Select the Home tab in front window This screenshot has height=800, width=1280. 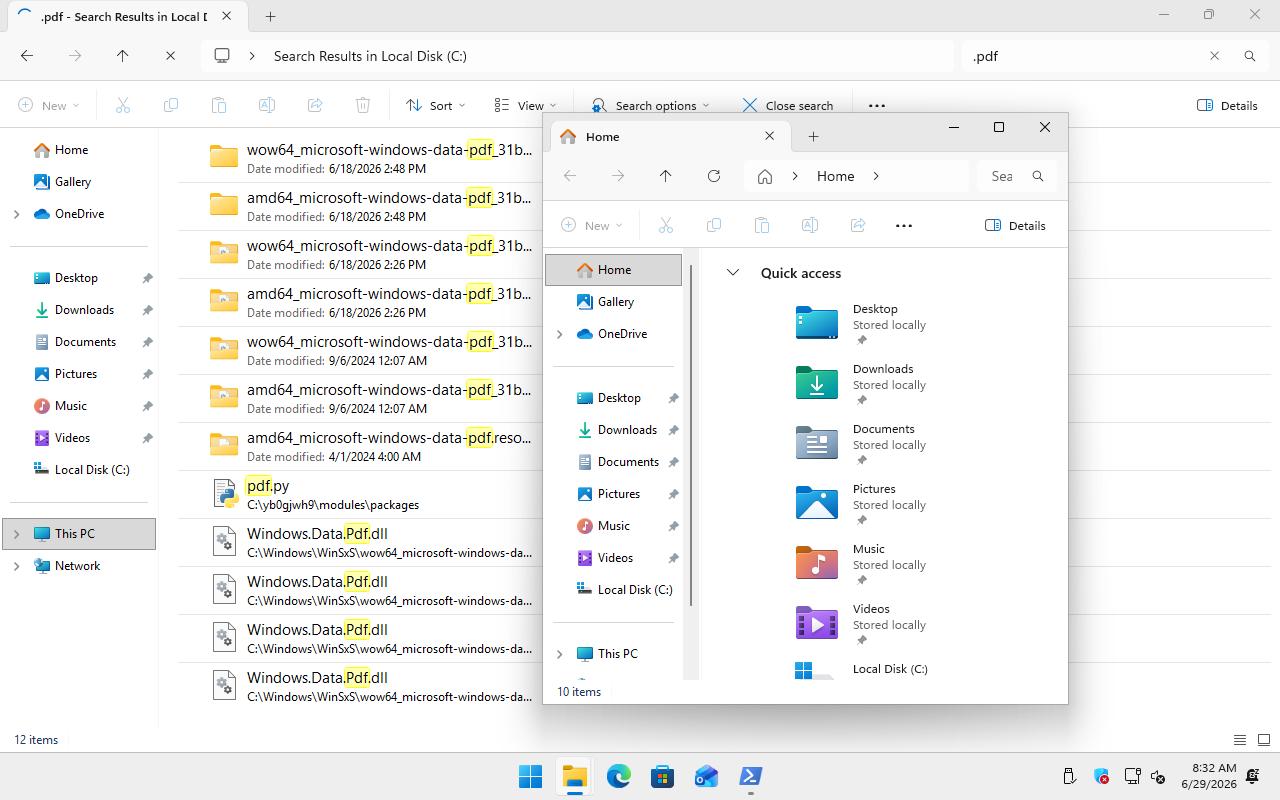pos(669,136)
